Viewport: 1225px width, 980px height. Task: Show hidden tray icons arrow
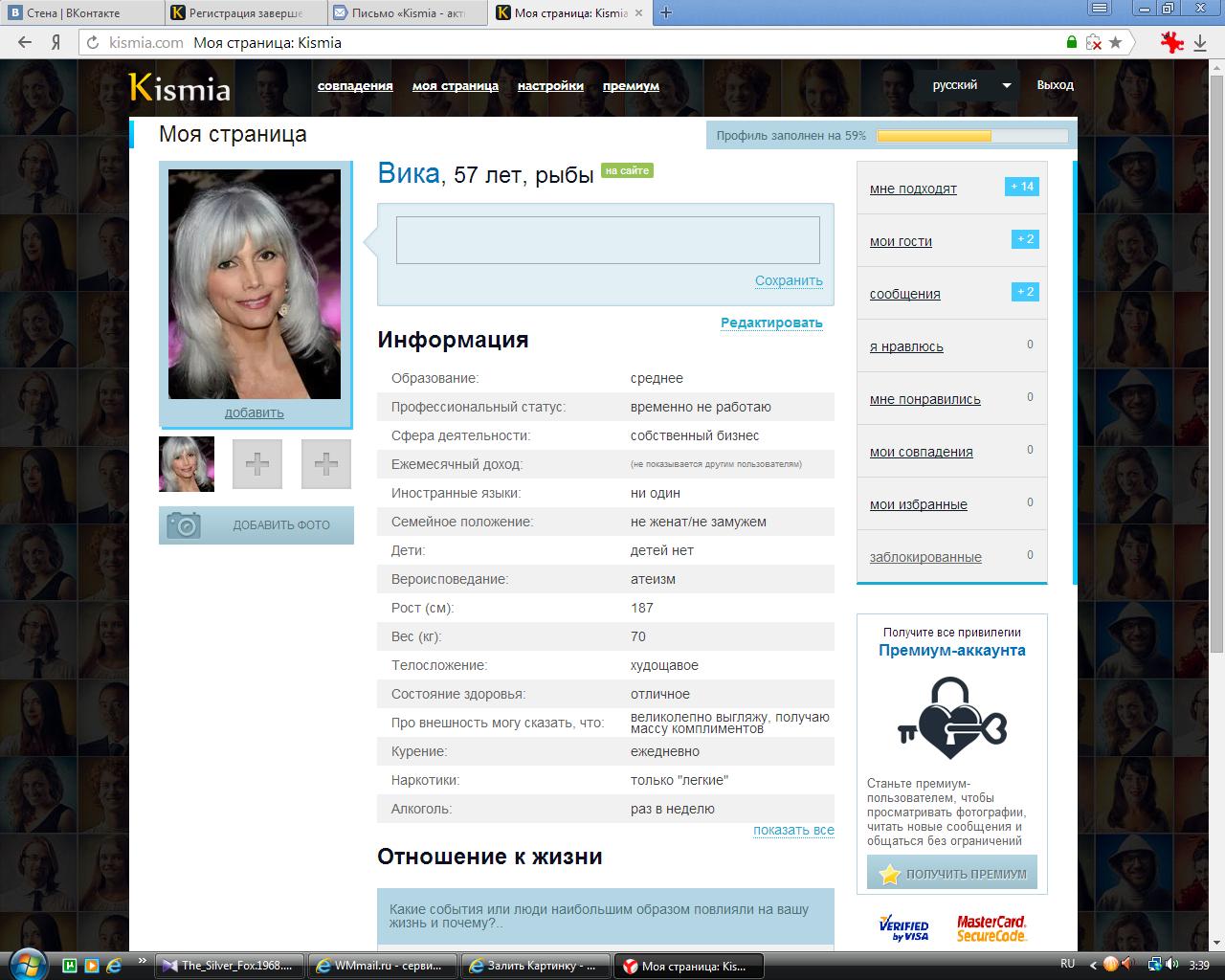coord(1091,964)
